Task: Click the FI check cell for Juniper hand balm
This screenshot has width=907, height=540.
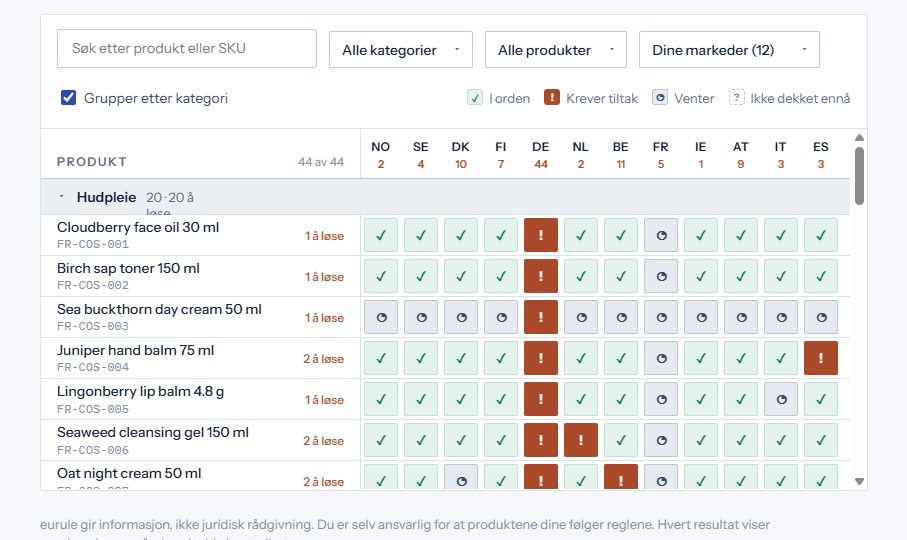Action: pyautogui.click(x=501, y=358)
